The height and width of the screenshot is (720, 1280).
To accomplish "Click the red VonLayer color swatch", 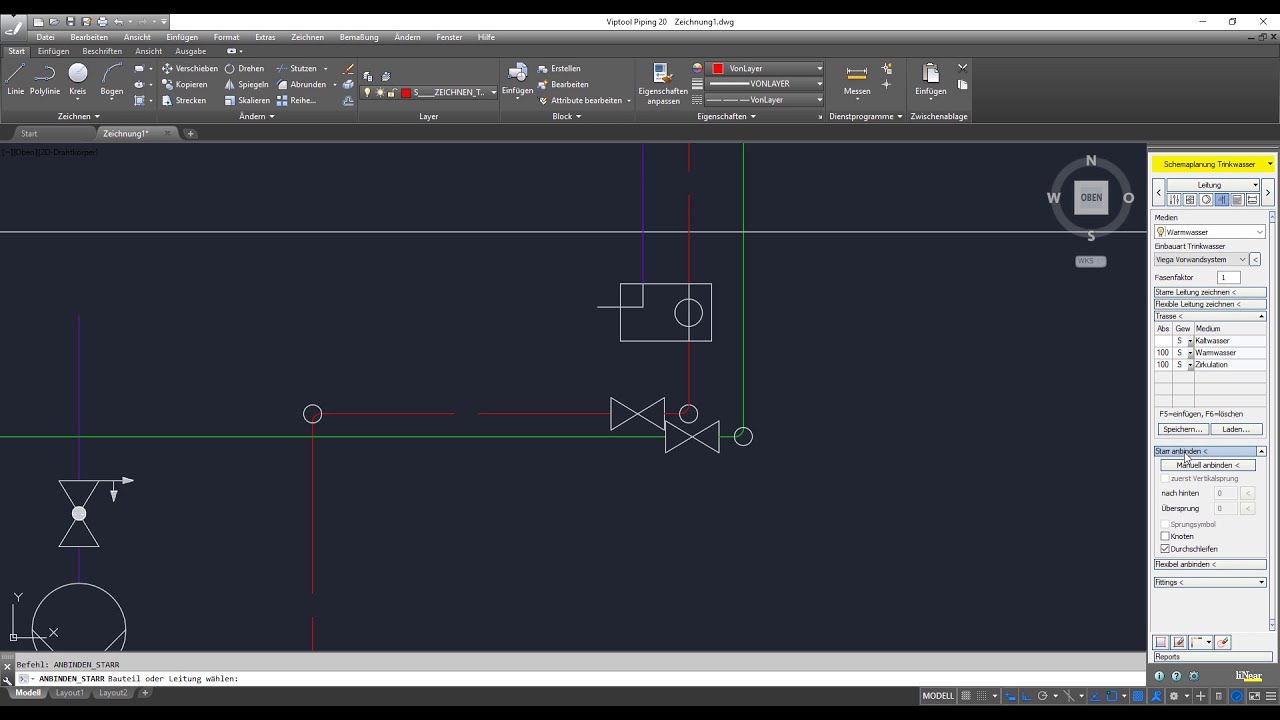I will click(718, 69).
